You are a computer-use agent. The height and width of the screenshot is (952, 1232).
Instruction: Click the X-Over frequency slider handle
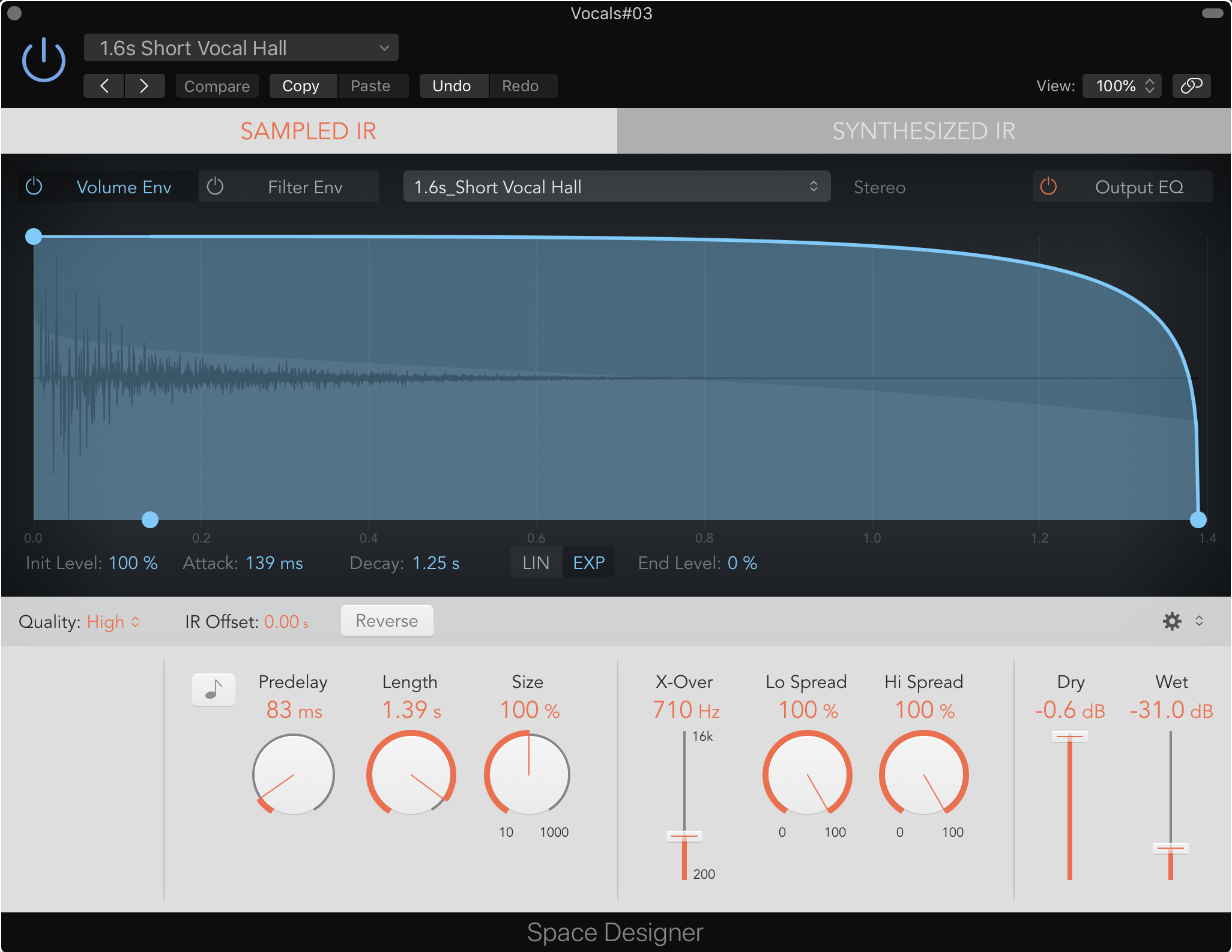pyautogui.click(x=684, y=836)
